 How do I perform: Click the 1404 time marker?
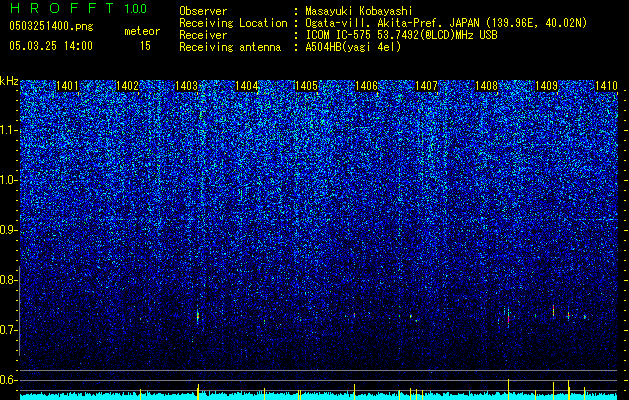247,86
